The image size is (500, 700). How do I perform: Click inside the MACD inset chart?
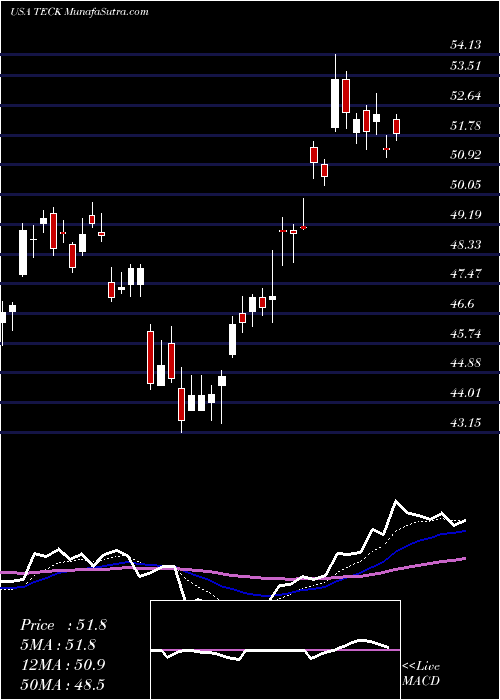coord(275,650)
